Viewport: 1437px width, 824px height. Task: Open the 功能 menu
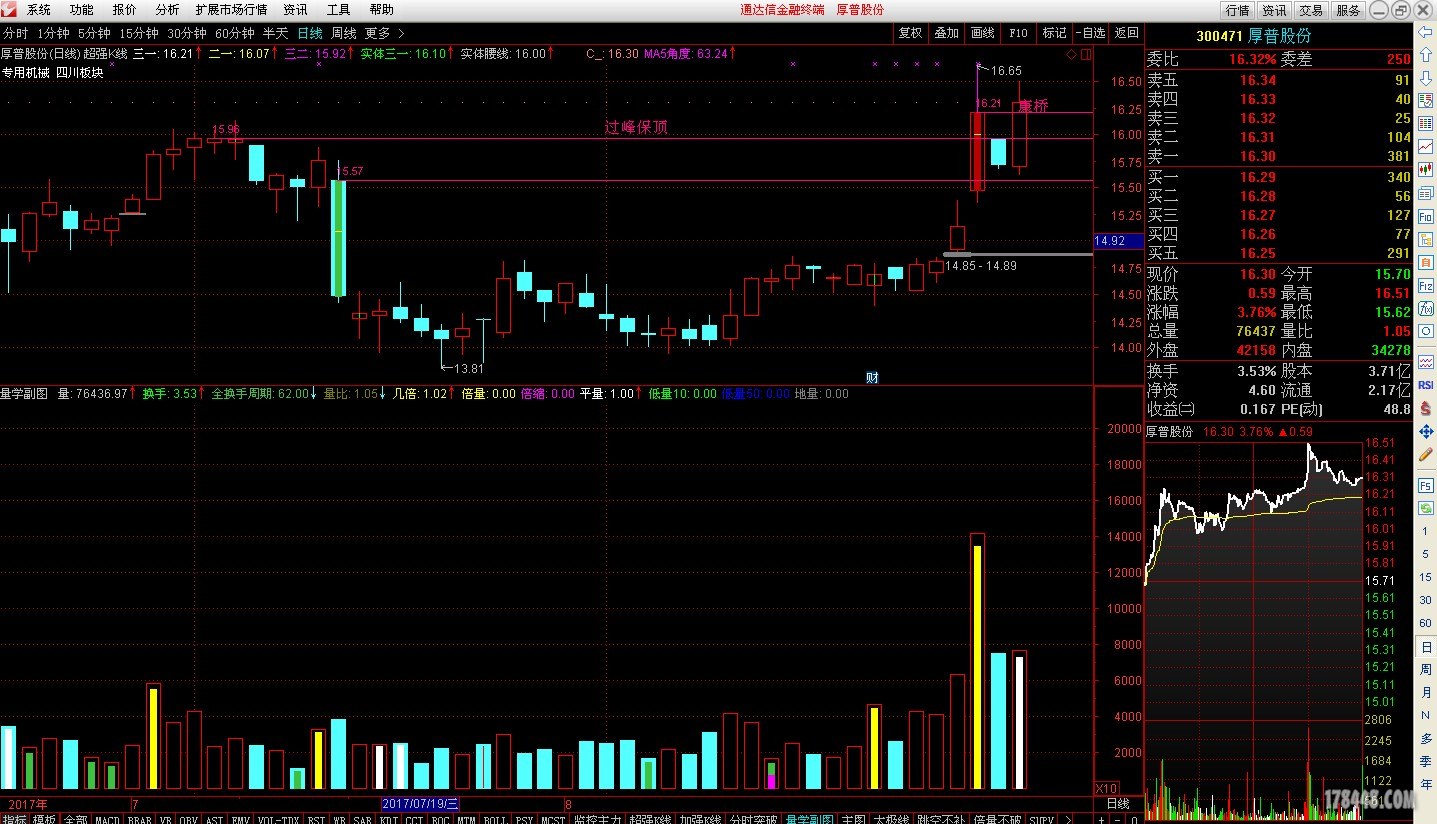pyautogui.click(x=82, y=9)
